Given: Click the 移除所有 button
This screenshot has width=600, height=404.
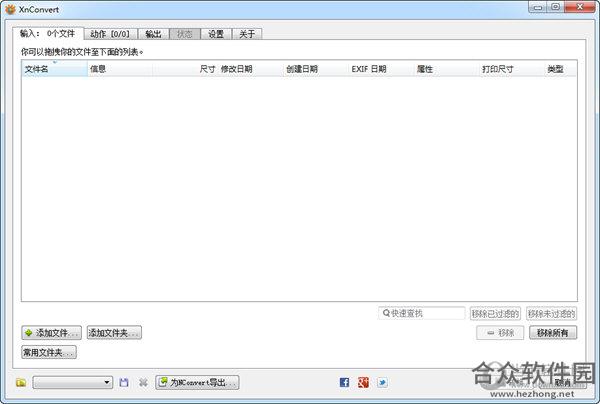Looking at the screenshot, I should pyautogui.click(x=553, y=333).
